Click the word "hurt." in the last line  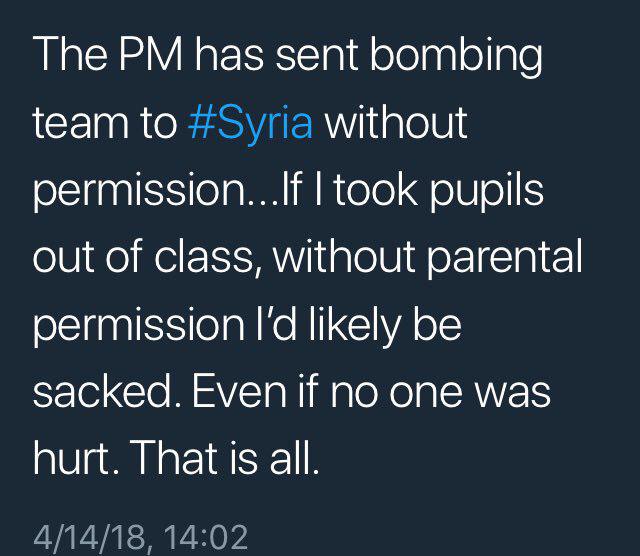point(78,457)
